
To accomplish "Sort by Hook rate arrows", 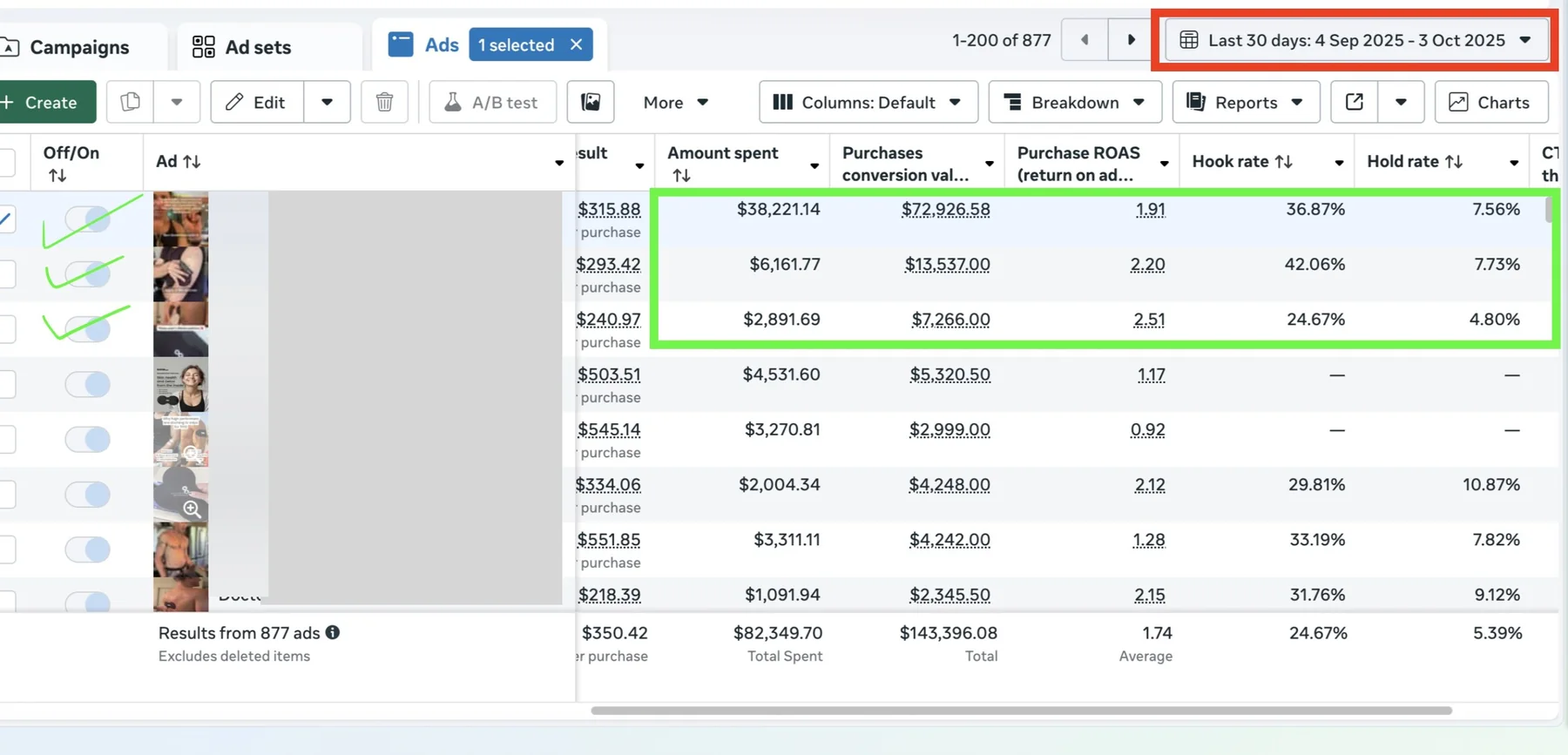I will coord(1283,161).
